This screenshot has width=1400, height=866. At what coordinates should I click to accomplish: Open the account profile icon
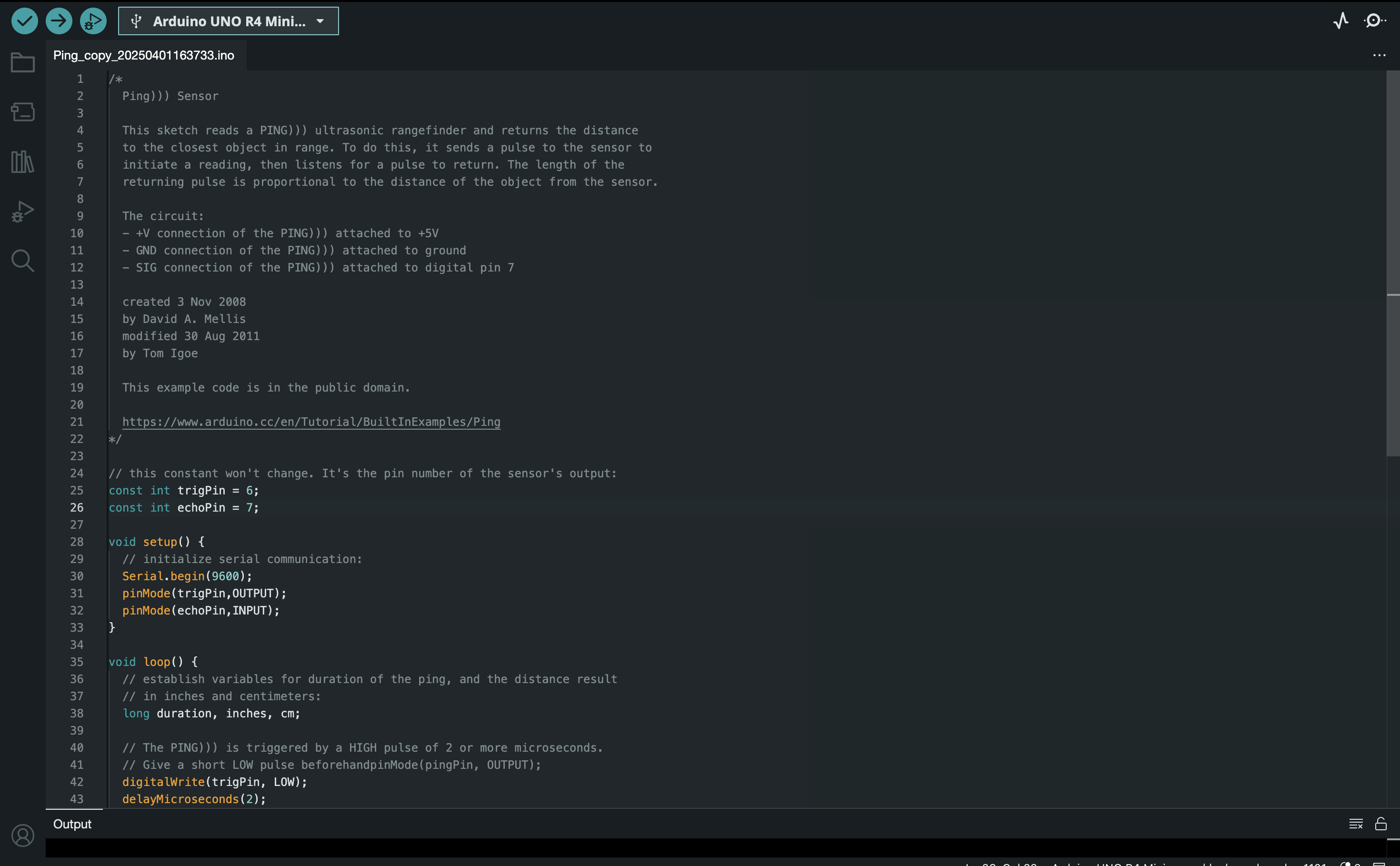(23, 836)
